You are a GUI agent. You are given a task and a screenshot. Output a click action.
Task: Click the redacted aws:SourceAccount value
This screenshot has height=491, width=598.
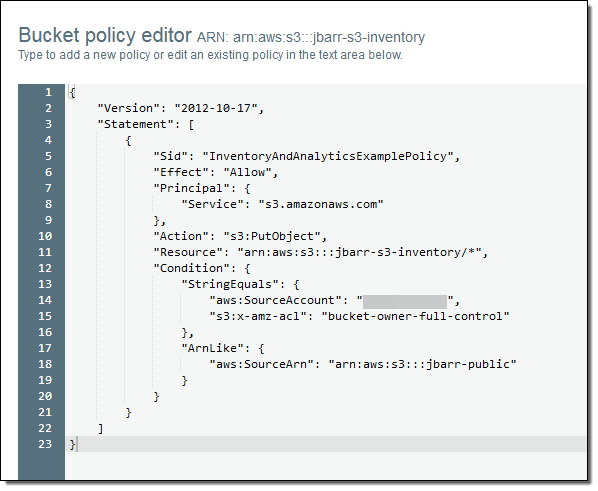point(405,301)
